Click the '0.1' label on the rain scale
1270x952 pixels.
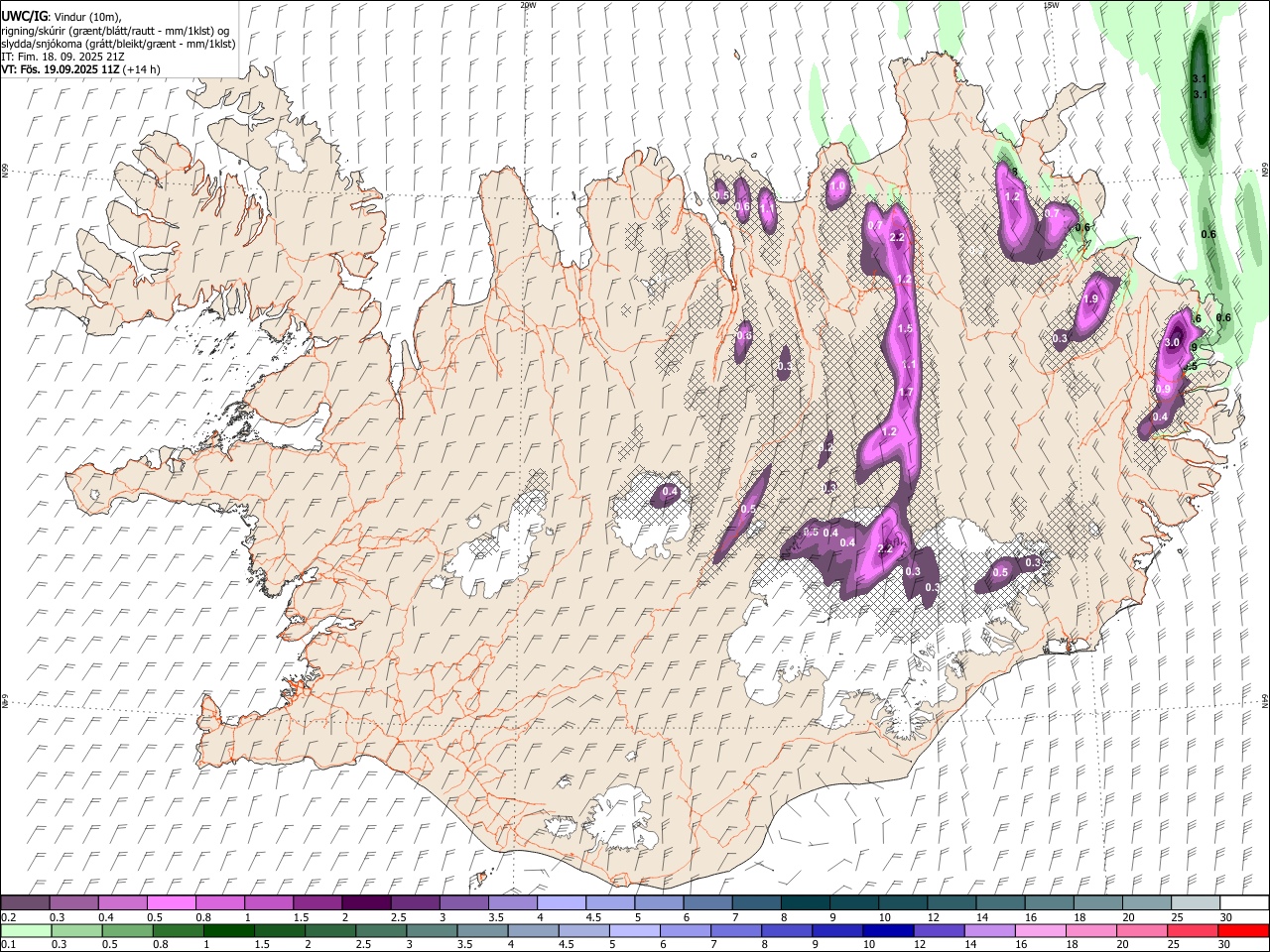[8, 944]
